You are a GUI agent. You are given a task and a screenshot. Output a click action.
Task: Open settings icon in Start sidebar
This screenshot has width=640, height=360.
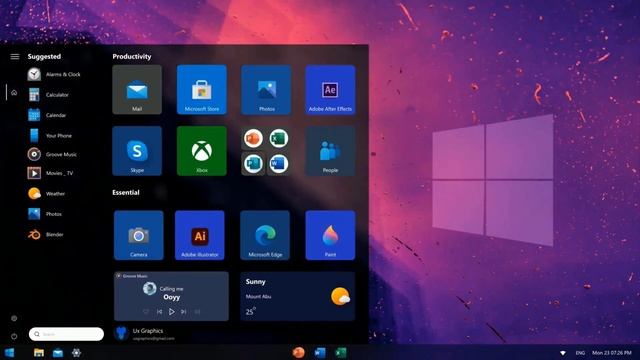point(14,318)
